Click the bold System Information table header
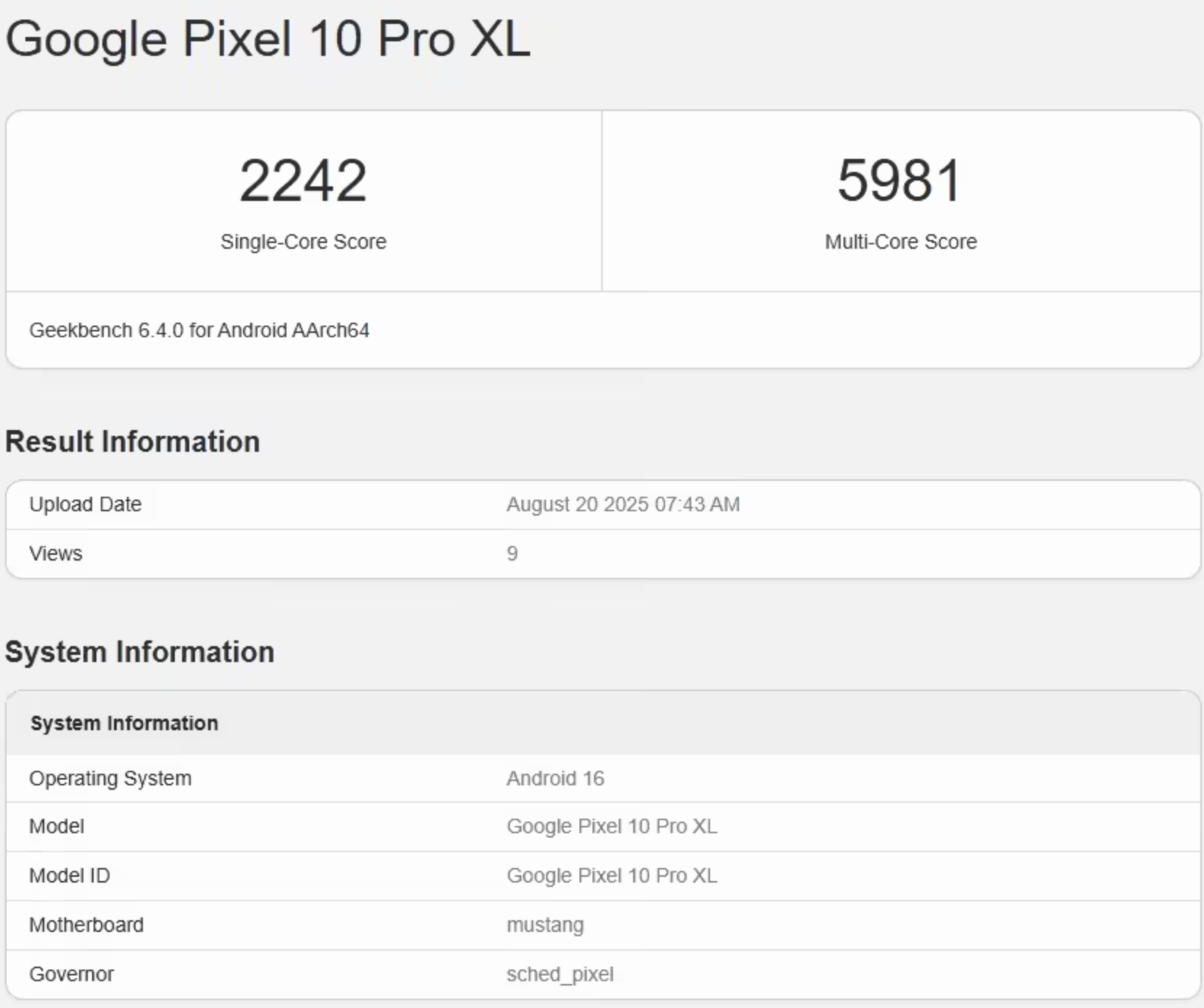1204x1008 pixels. click(124, 723)
